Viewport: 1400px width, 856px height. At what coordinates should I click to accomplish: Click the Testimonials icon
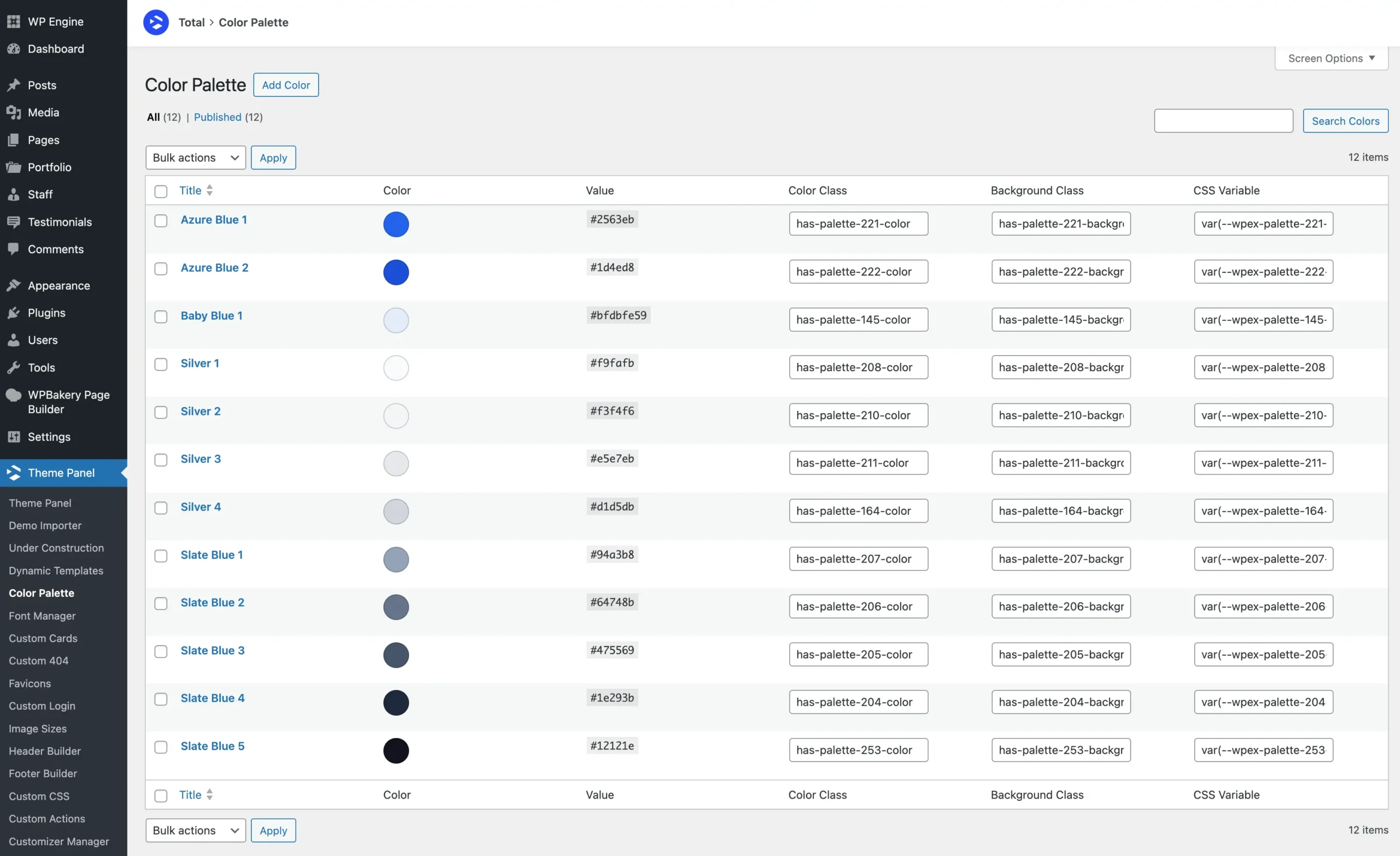click(x=14, y=221)
